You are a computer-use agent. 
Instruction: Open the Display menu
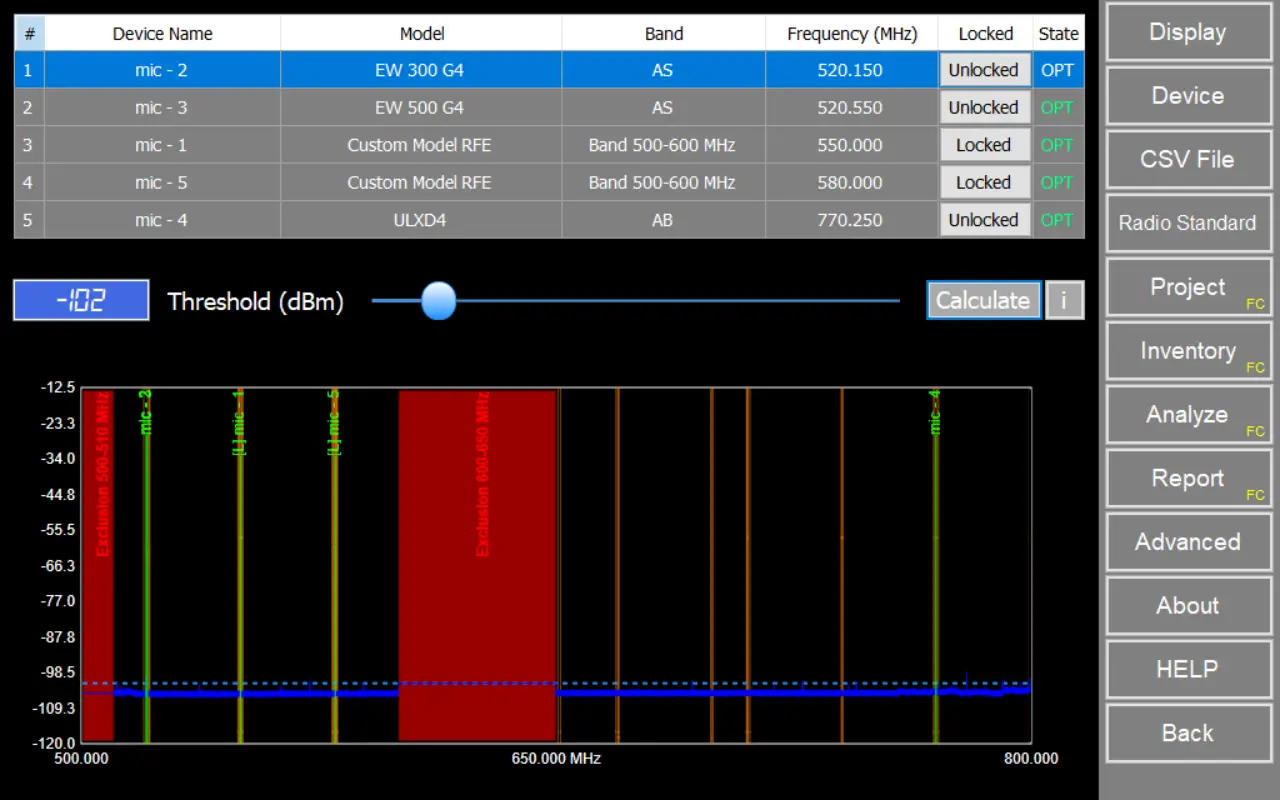[1187, 32]
